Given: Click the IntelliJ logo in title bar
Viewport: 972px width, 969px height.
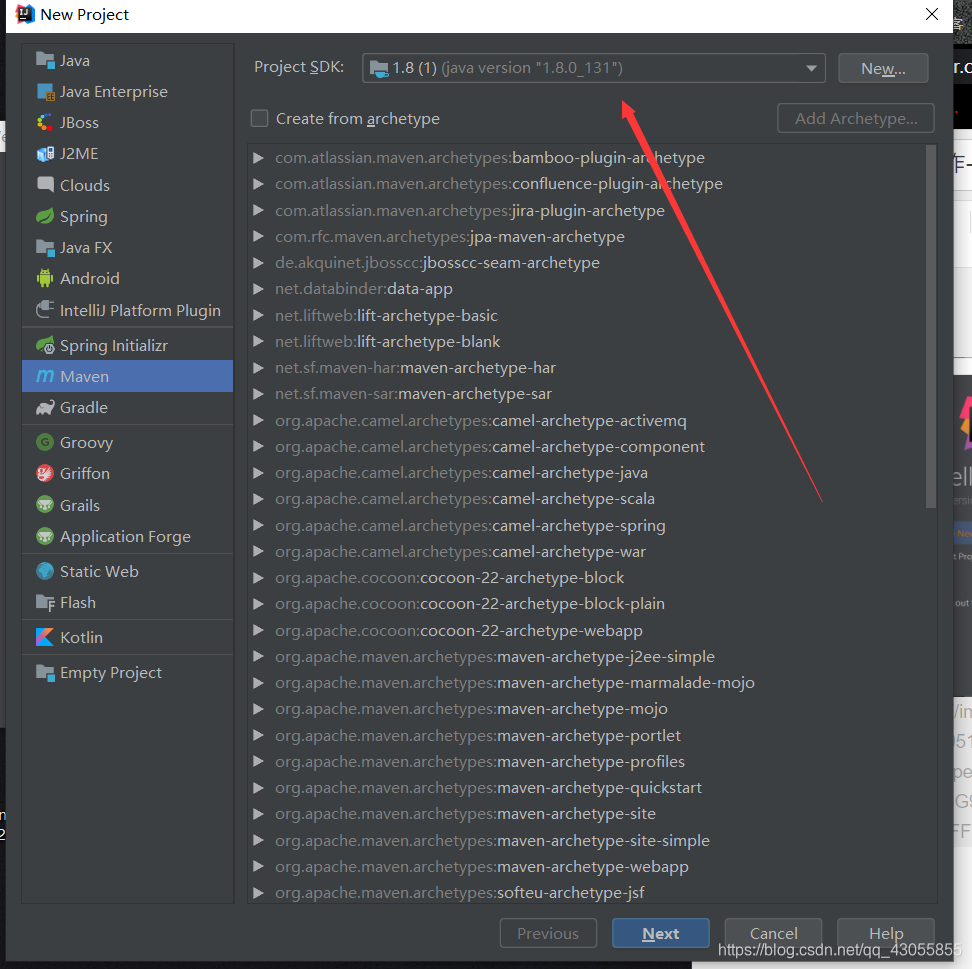Looking at the screenshot, I should [25, 14].
